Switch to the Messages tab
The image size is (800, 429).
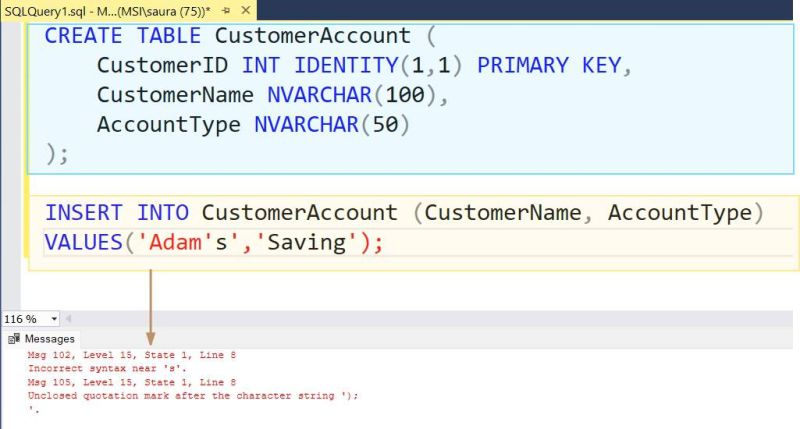(x=41, y=339)
